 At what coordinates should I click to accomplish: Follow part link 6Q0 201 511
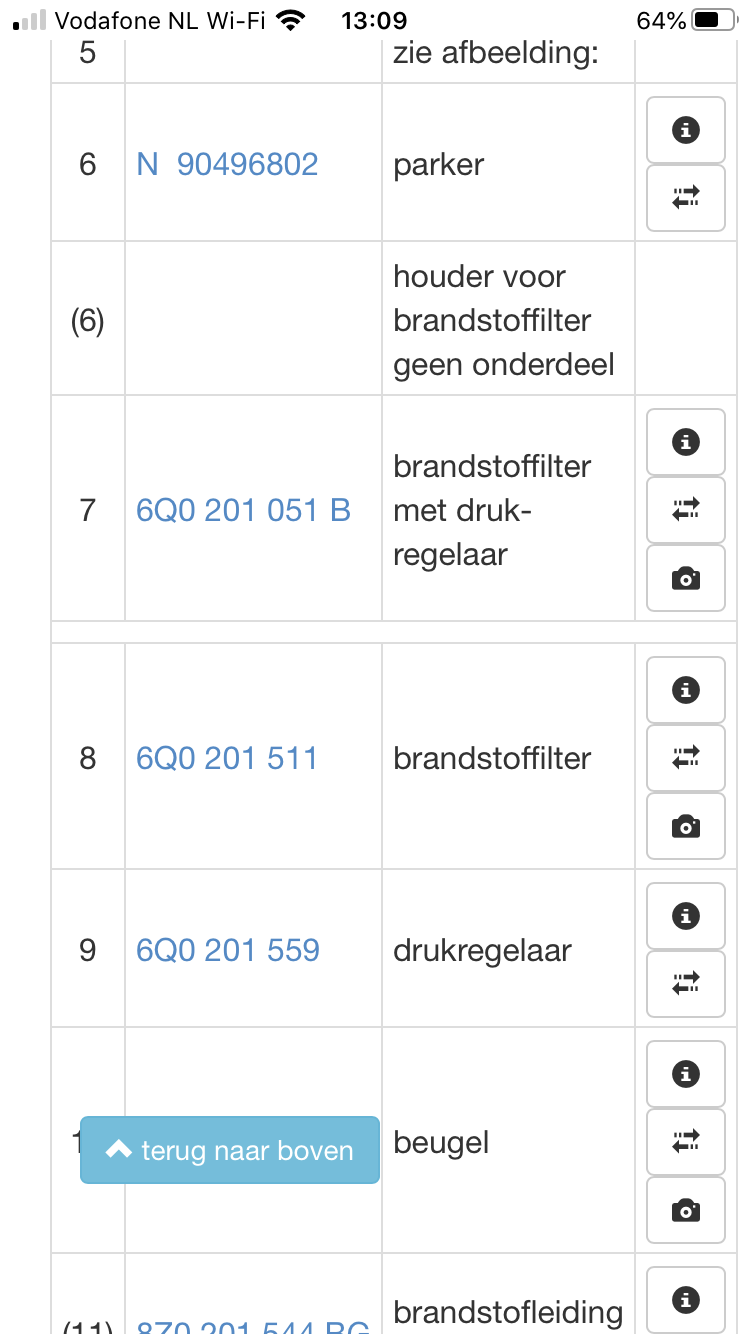pyautogui.click(x=227, y=758)
